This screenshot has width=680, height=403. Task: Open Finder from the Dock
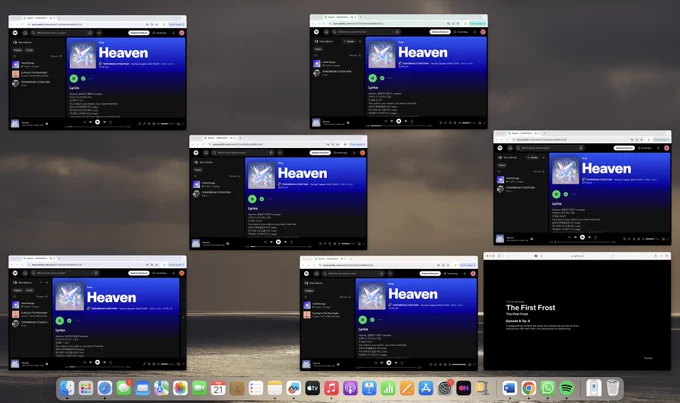(67, 388)
